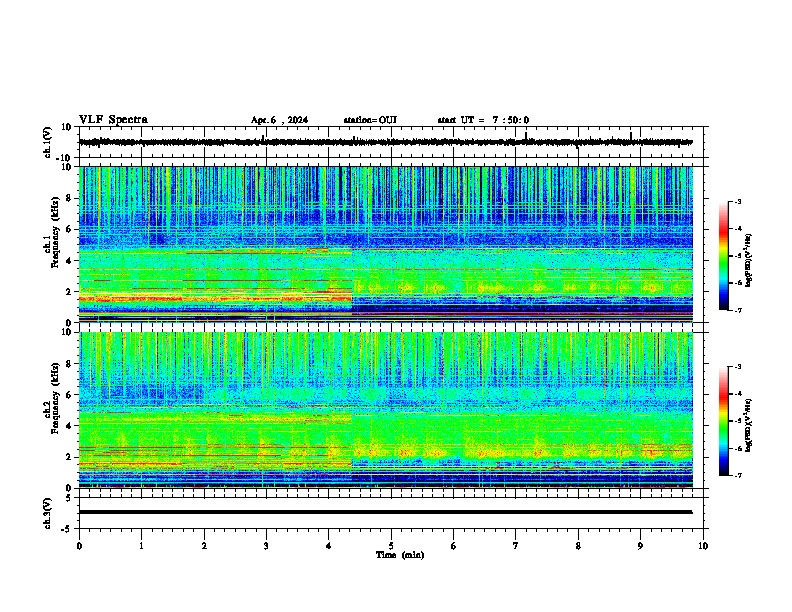Click the '10' tick on the Time axis
Viewport: 792px width, 612px height.
click(x=703, y=546)
